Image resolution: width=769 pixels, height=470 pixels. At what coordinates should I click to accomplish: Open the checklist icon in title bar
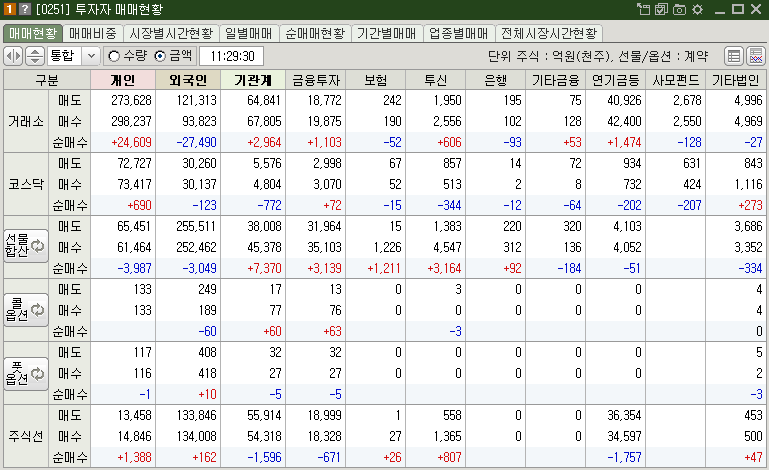tap(662, 9)
